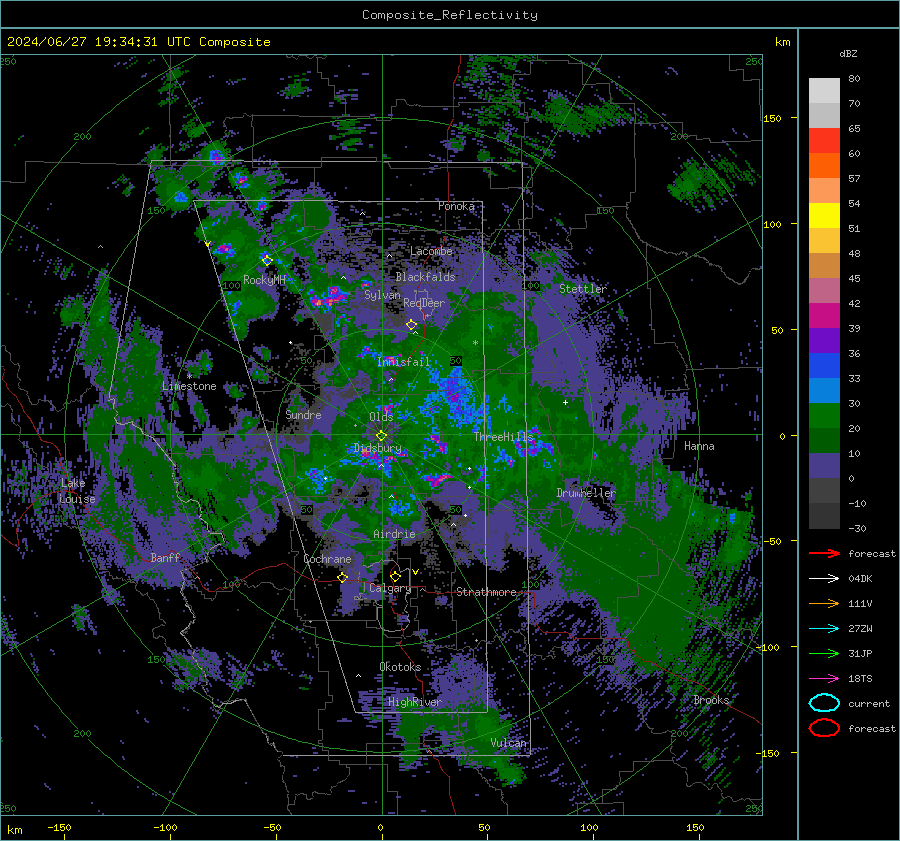
Task: Click the Vulcan city label
Action: click(509, 743)
